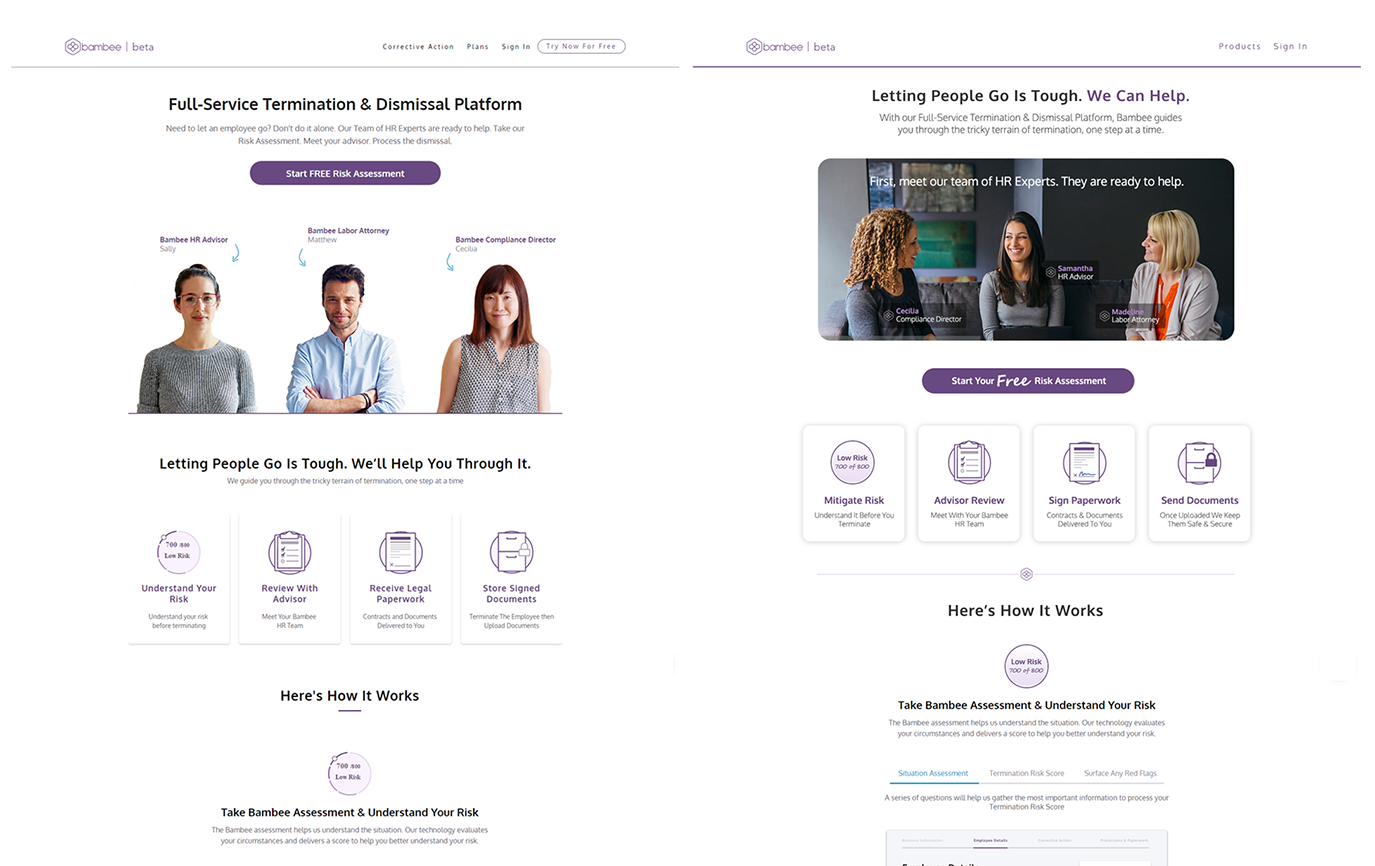Switch to the Surface Any Red Flags tab
Screen dimensions: 1375x866
tap(1120, 773)
